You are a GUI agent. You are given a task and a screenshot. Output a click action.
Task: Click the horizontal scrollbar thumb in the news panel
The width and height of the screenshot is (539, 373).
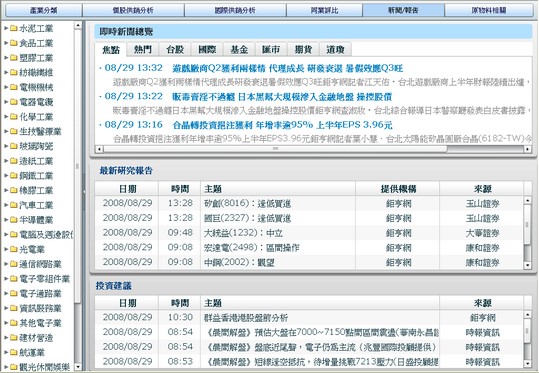click(275, 149)
